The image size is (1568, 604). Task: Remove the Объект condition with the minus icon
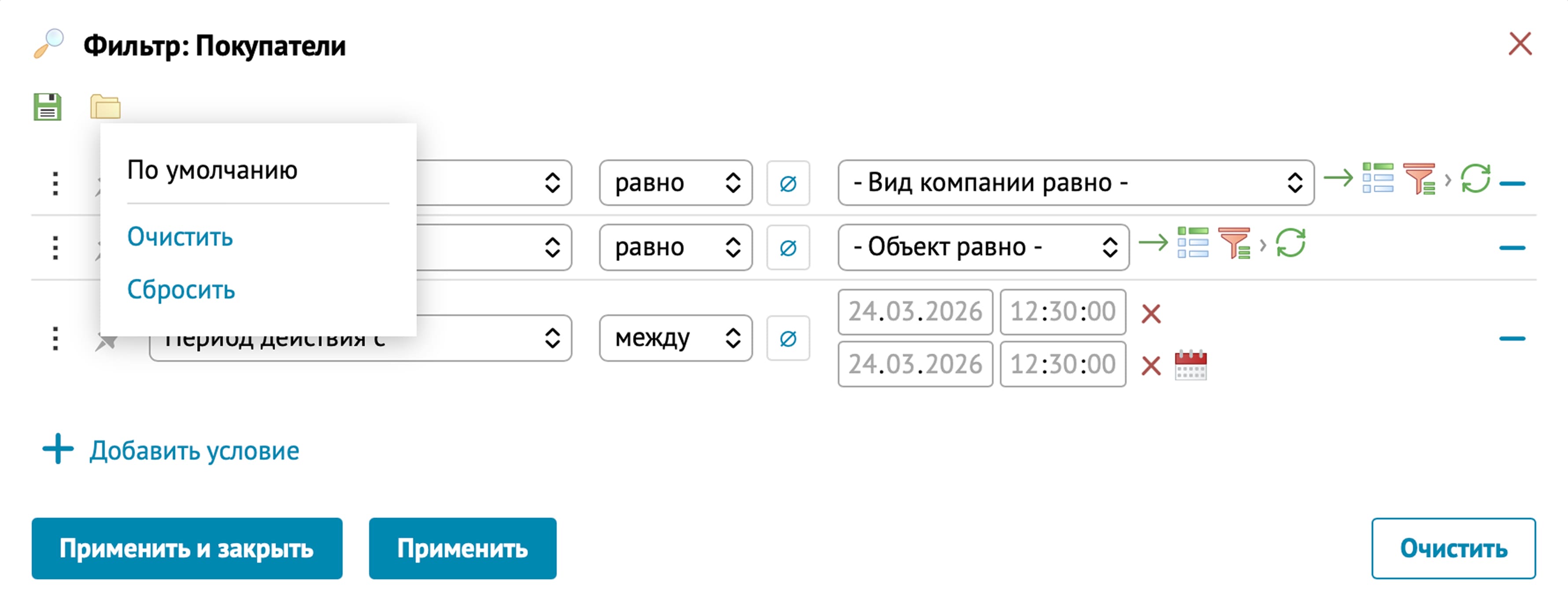1512,247
